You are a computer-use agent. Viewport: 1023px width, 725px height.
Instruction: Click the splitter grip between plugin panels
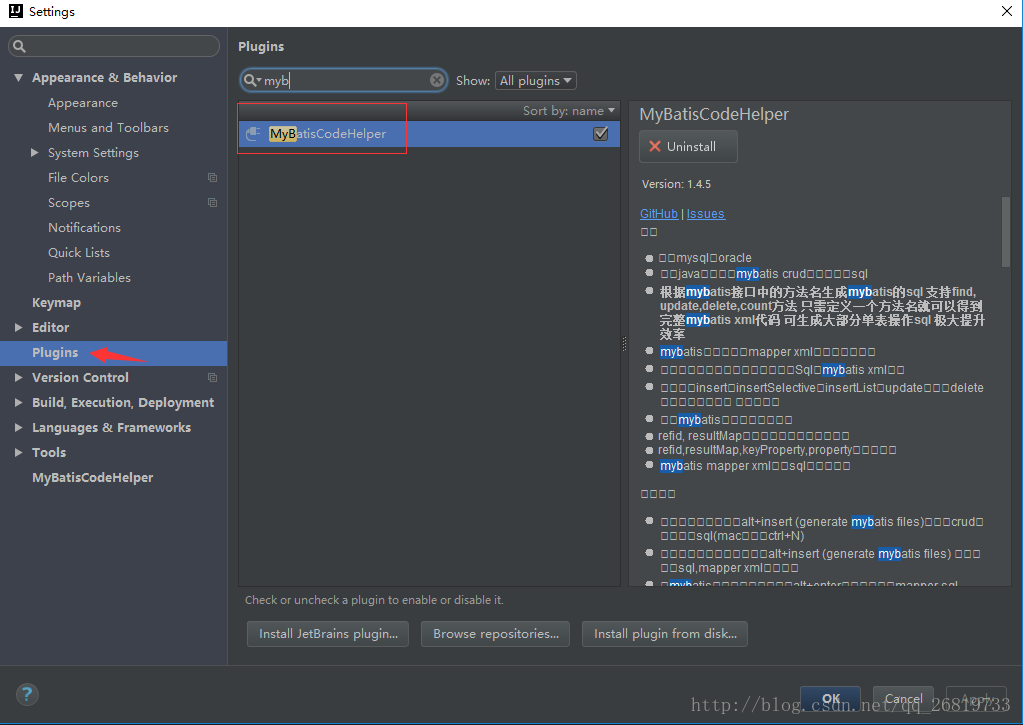point(624,344)
